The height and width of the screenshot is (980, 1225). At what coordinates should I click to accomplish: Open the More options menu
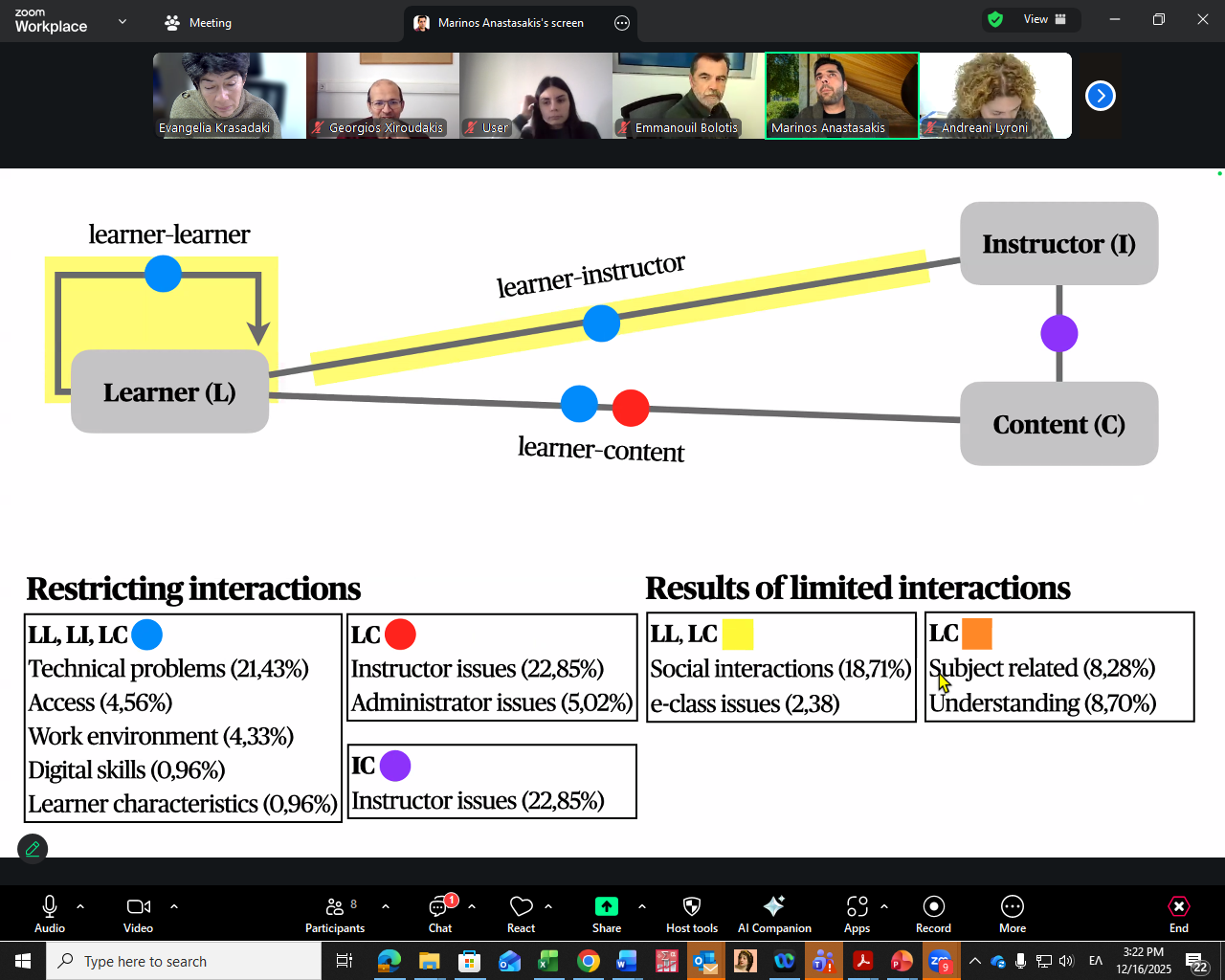pyautogui.click(x=1013, y=915)
